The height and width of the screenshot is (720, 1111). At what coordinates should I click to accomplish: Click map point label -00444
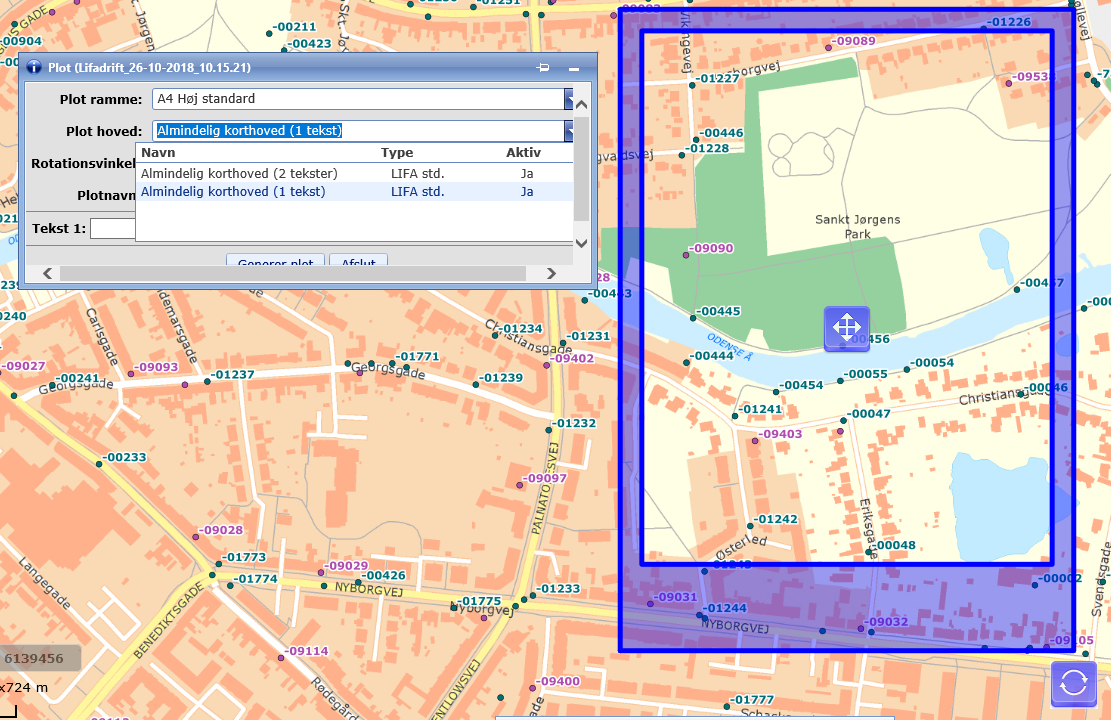coord(713,356)
